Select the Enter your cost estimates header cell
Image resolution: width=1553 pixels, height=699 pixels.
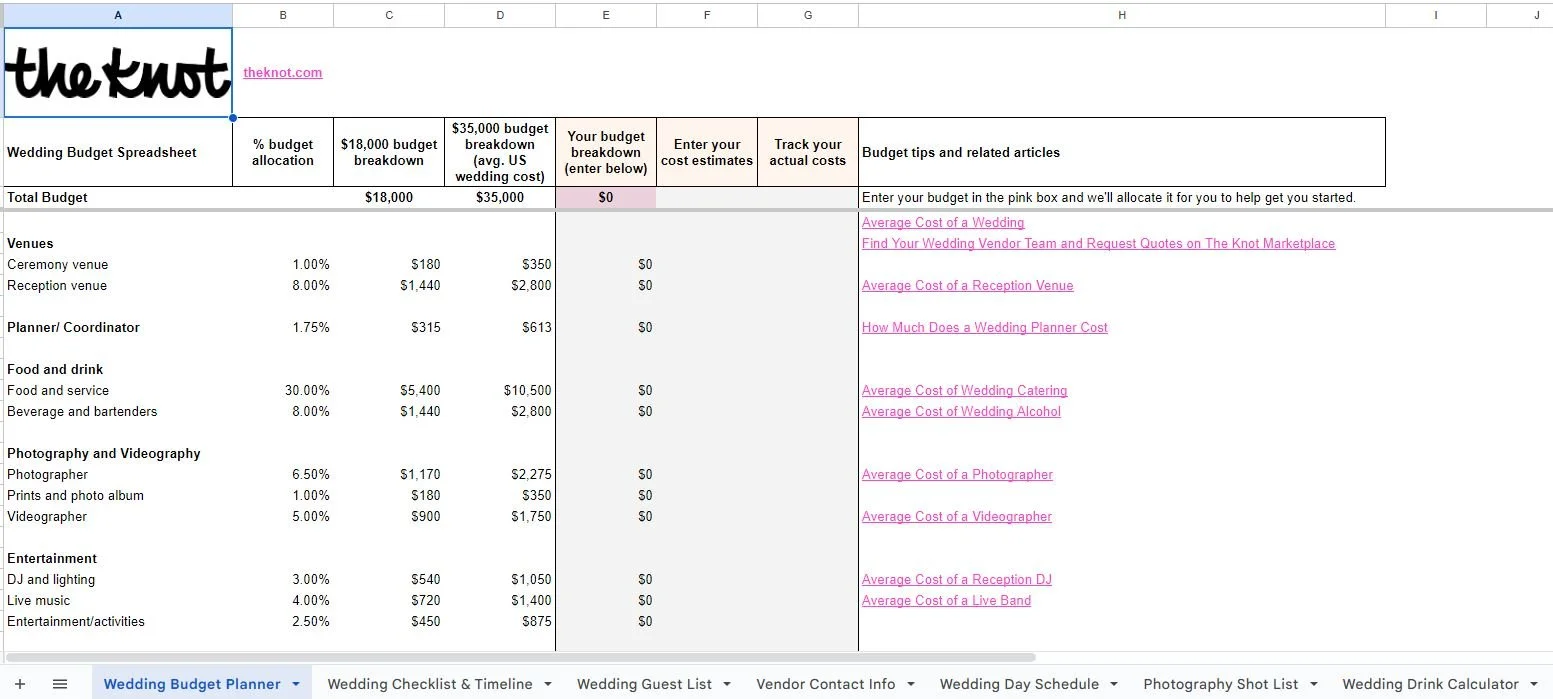(x=707, y=153)
